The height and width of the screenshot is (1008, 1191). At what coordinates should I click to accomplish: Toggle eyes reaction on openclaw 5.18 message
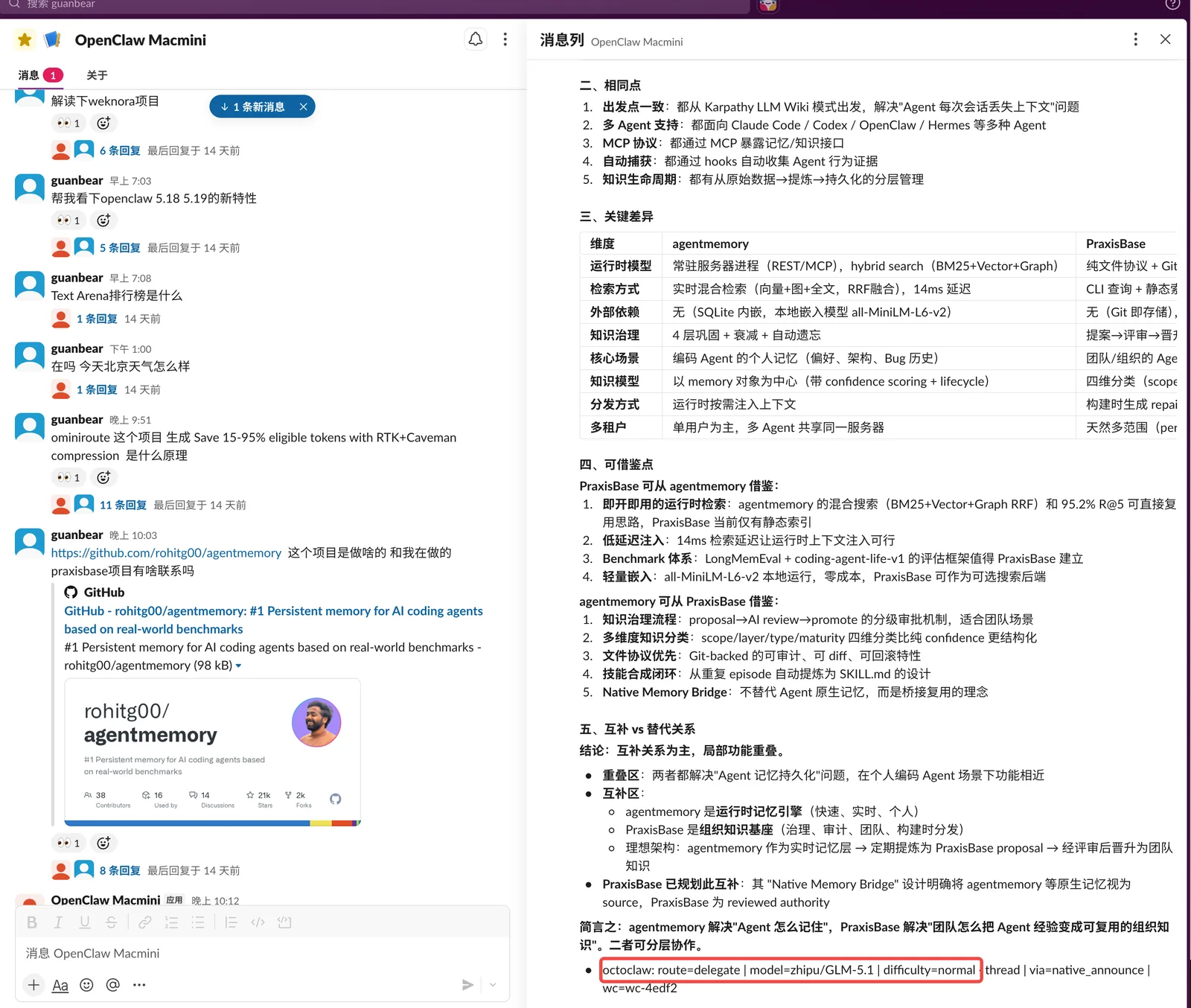68,220
